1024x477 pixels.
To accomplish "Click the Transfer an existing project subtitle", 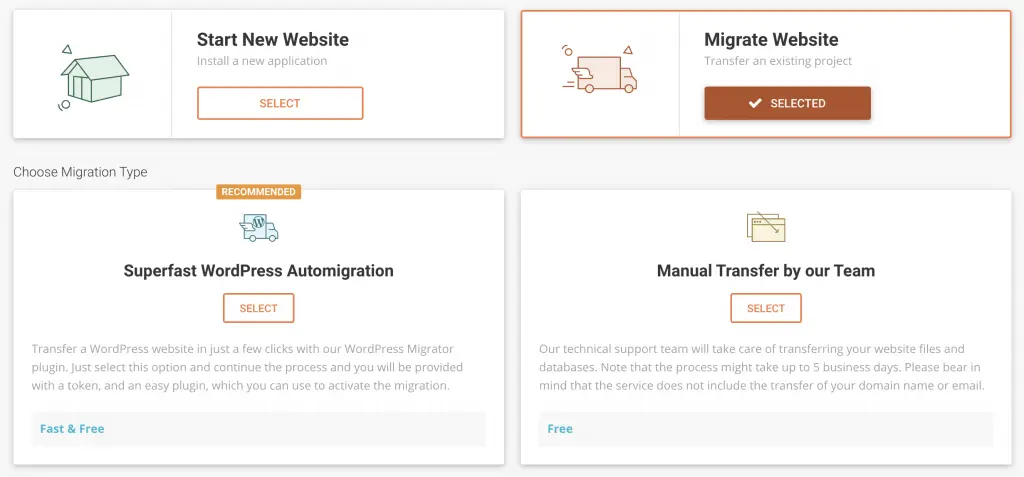I will (x=778, y=61).
